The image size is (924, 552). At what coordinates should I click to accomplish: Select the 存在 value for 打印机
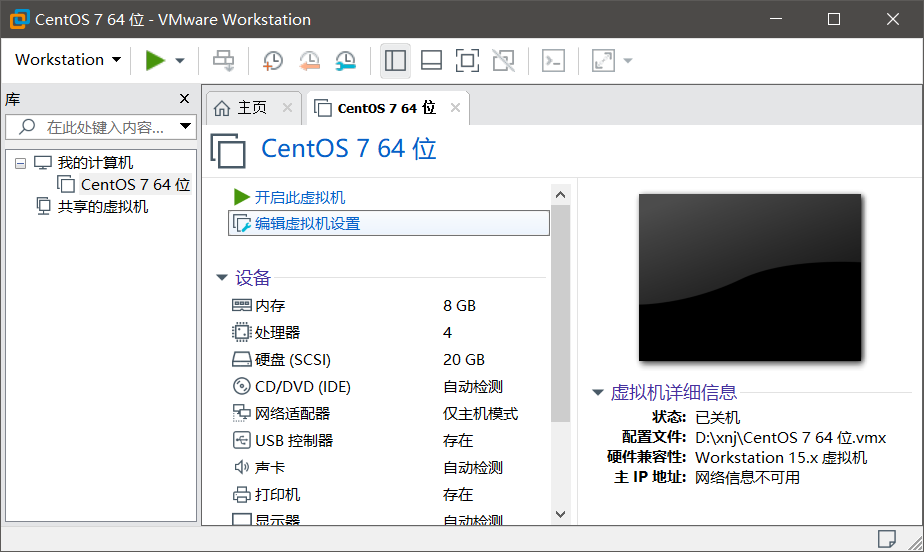coord(457,495)
